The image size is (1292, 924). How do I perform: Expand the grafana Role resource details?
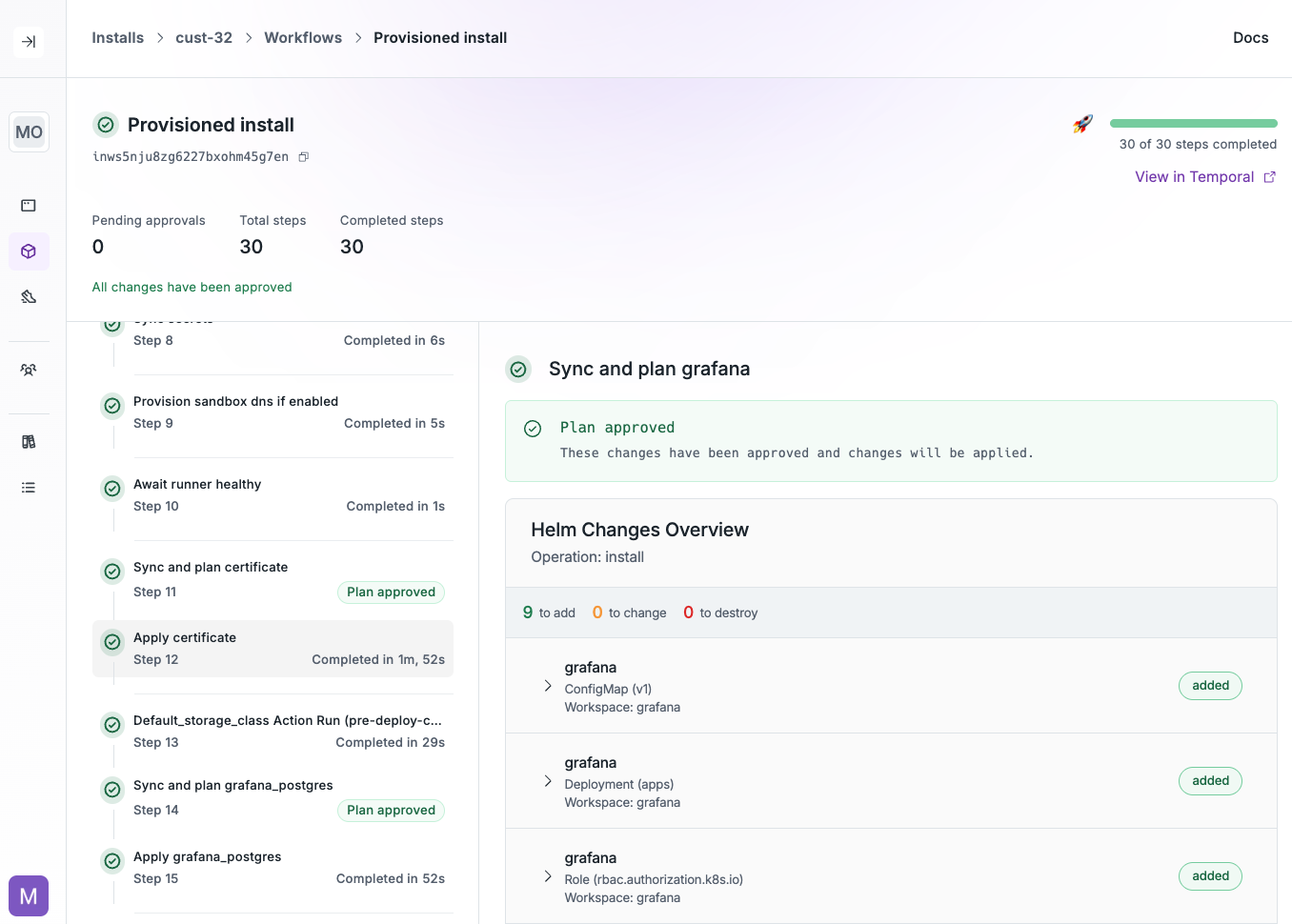[x=548, y=875]
